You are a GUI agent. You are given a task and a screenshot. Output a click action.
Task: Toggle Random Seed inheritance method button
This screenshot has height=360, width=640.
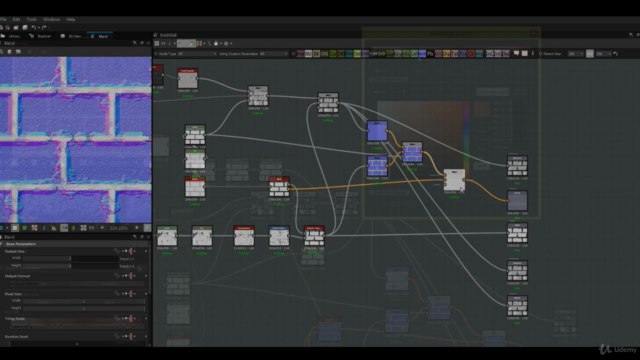pyautogui.click(x=131, y=336)
